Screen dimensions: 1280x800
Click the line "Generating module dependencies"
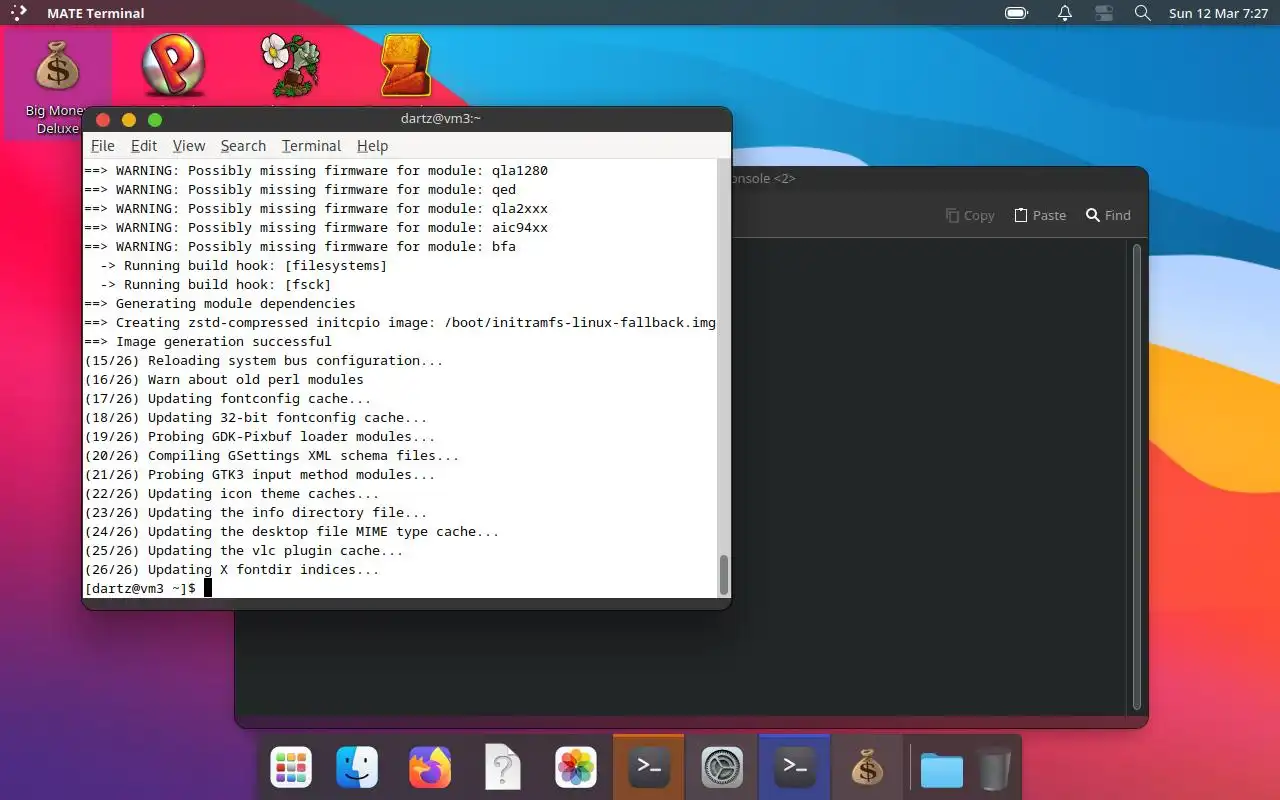point(220,304)
